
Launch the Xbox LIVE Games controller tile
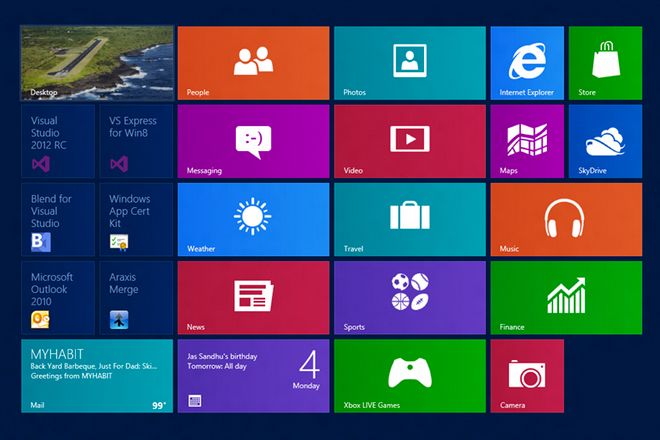410,376
